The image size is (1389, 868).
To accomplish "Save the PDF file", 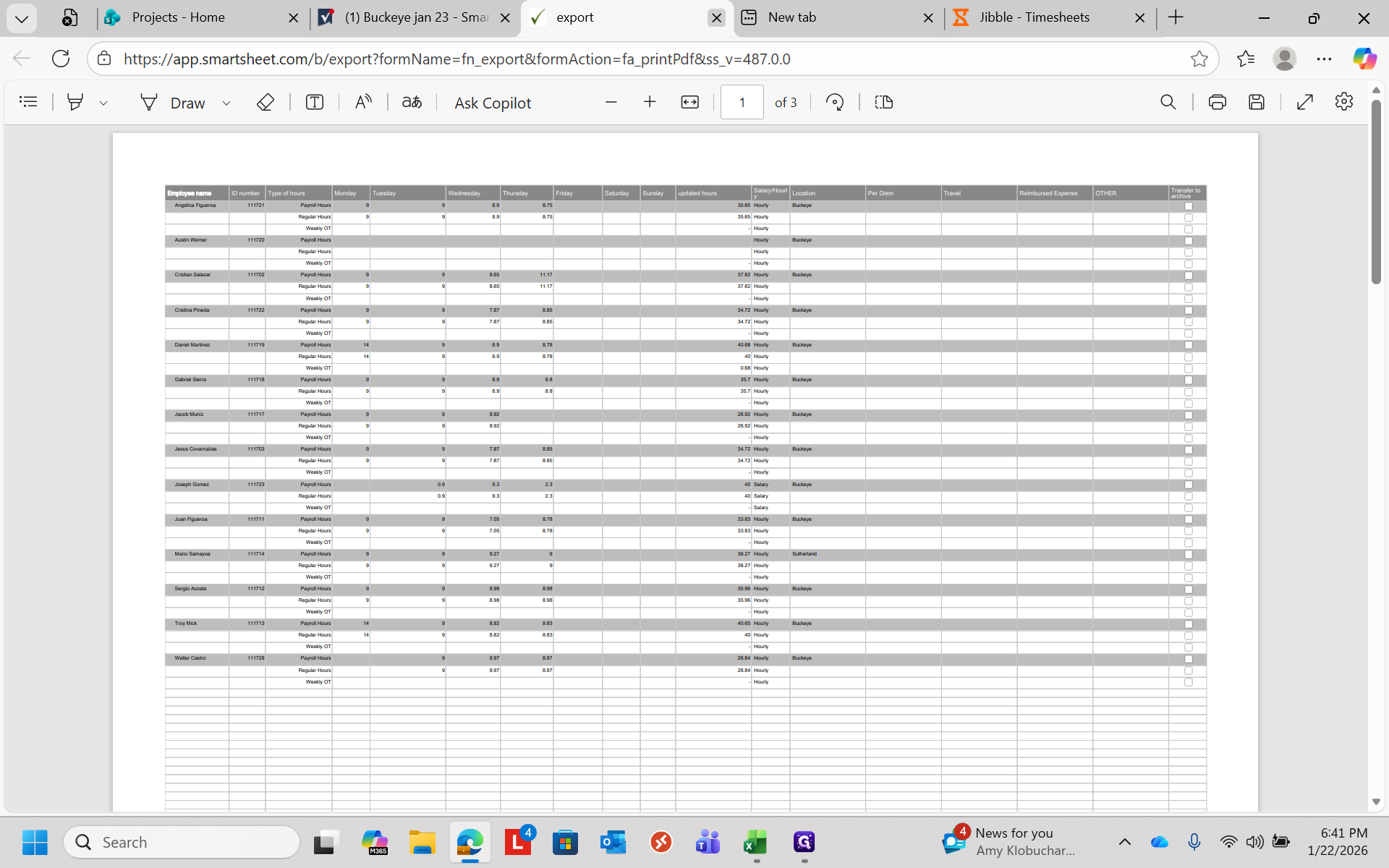I will (x=1256, y=102).
